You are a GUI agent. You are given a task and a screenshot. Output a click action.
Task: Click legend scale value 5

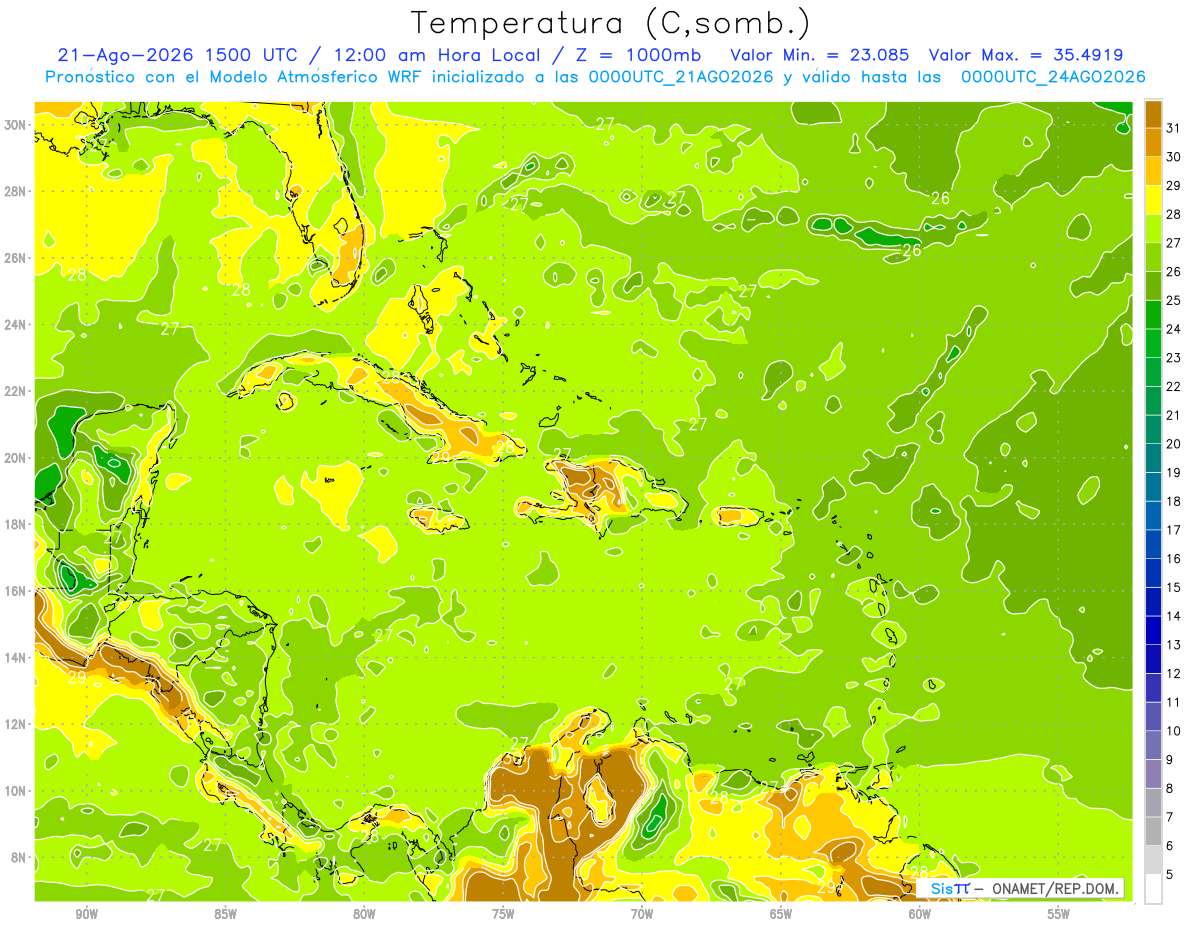(1170, 875)
